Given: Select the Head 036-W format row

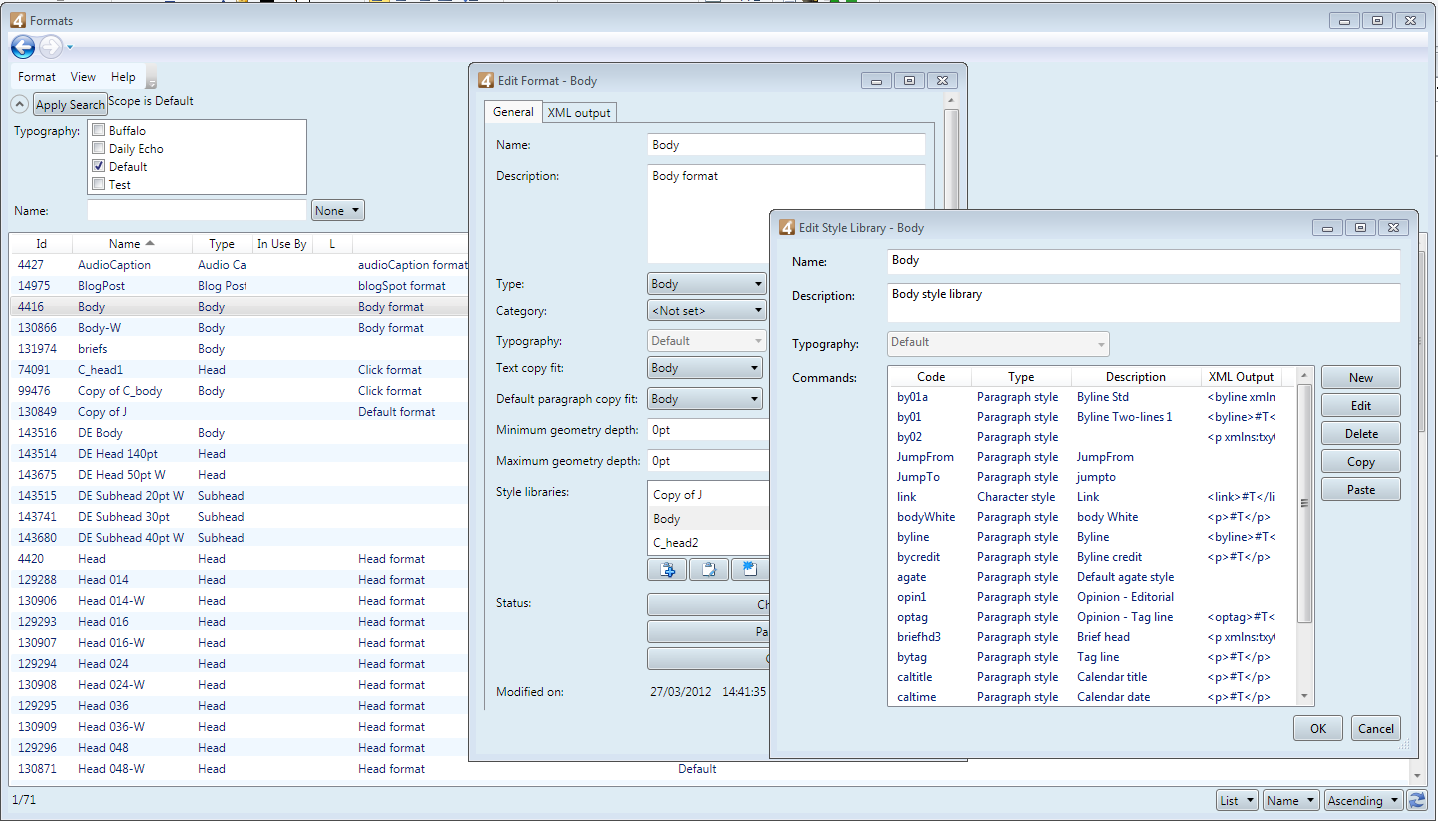Looking at the screenshot, I should pyautogui.click(x=239, y=727).
